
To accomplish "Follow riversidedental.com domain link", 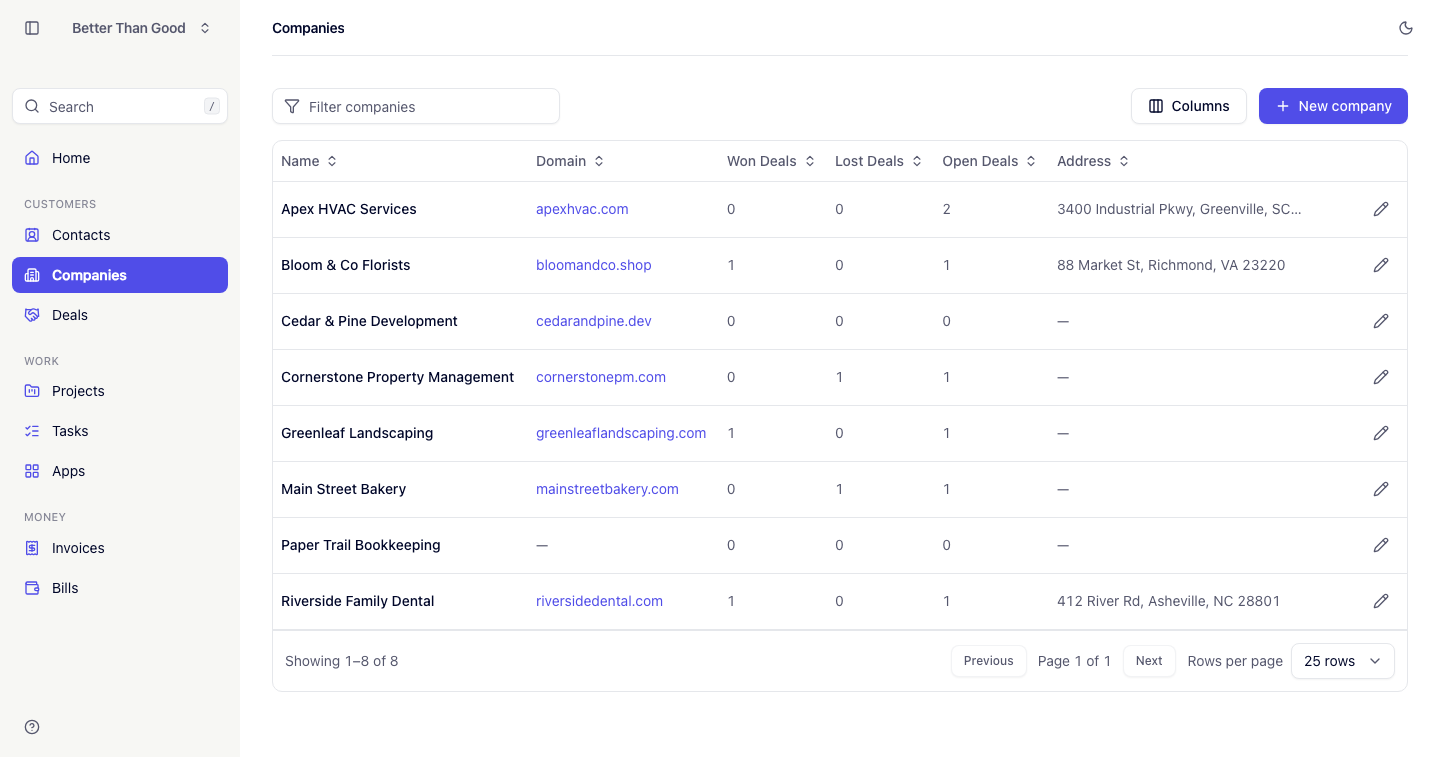I will pos(599,601).
